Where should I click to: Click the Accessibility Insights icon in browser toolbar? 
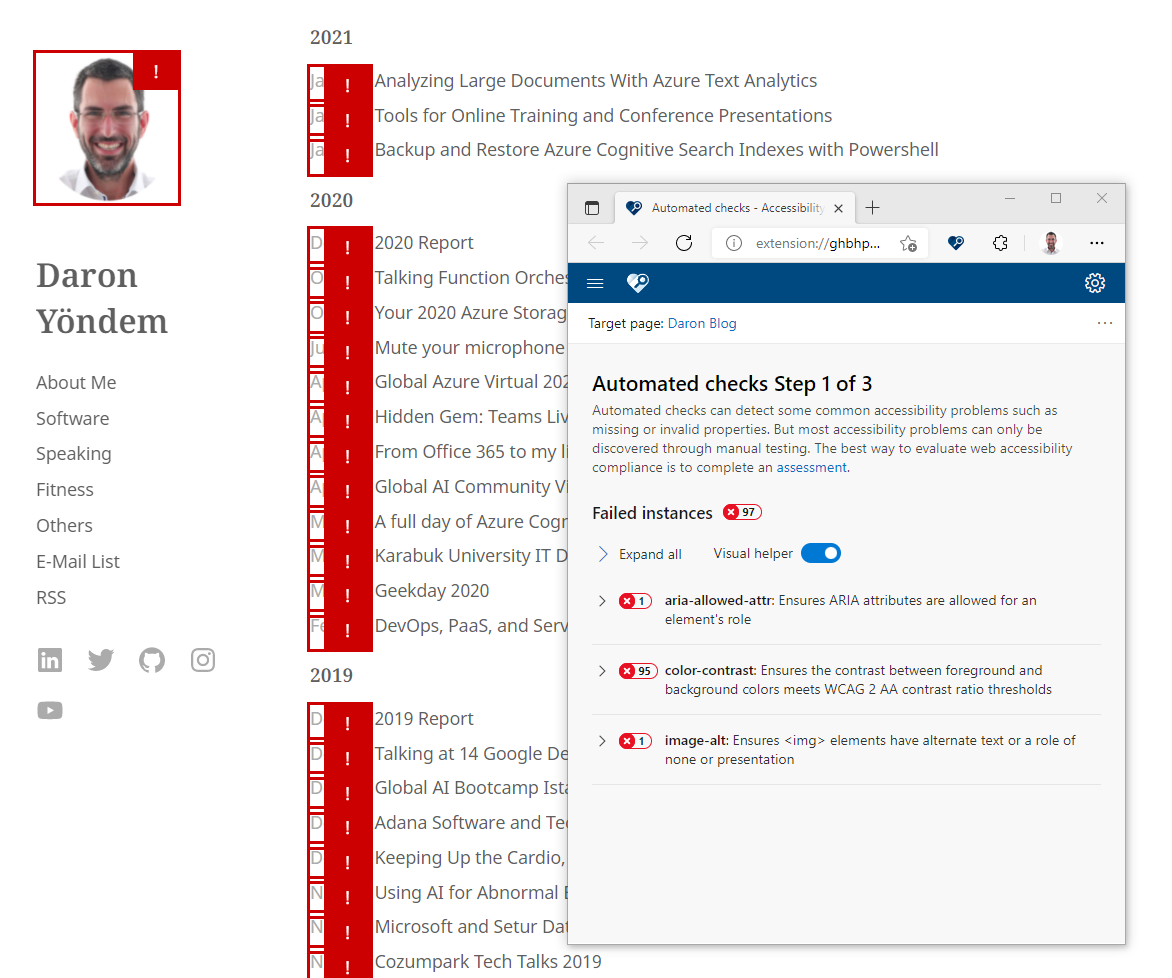click(956, 242)
